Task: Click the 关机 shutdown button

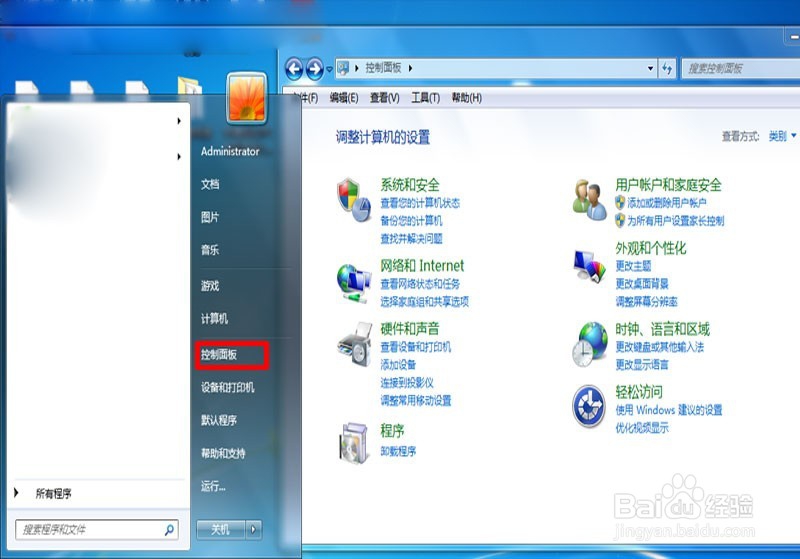Action: (x=221, y=530)
